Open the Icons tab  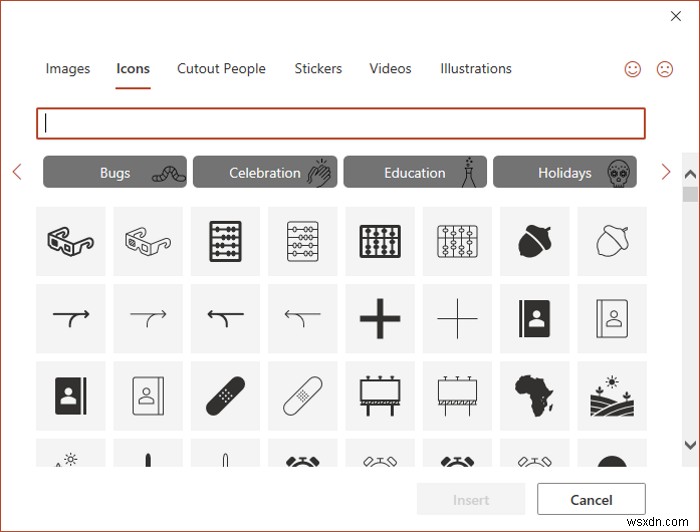pos(133,69)
